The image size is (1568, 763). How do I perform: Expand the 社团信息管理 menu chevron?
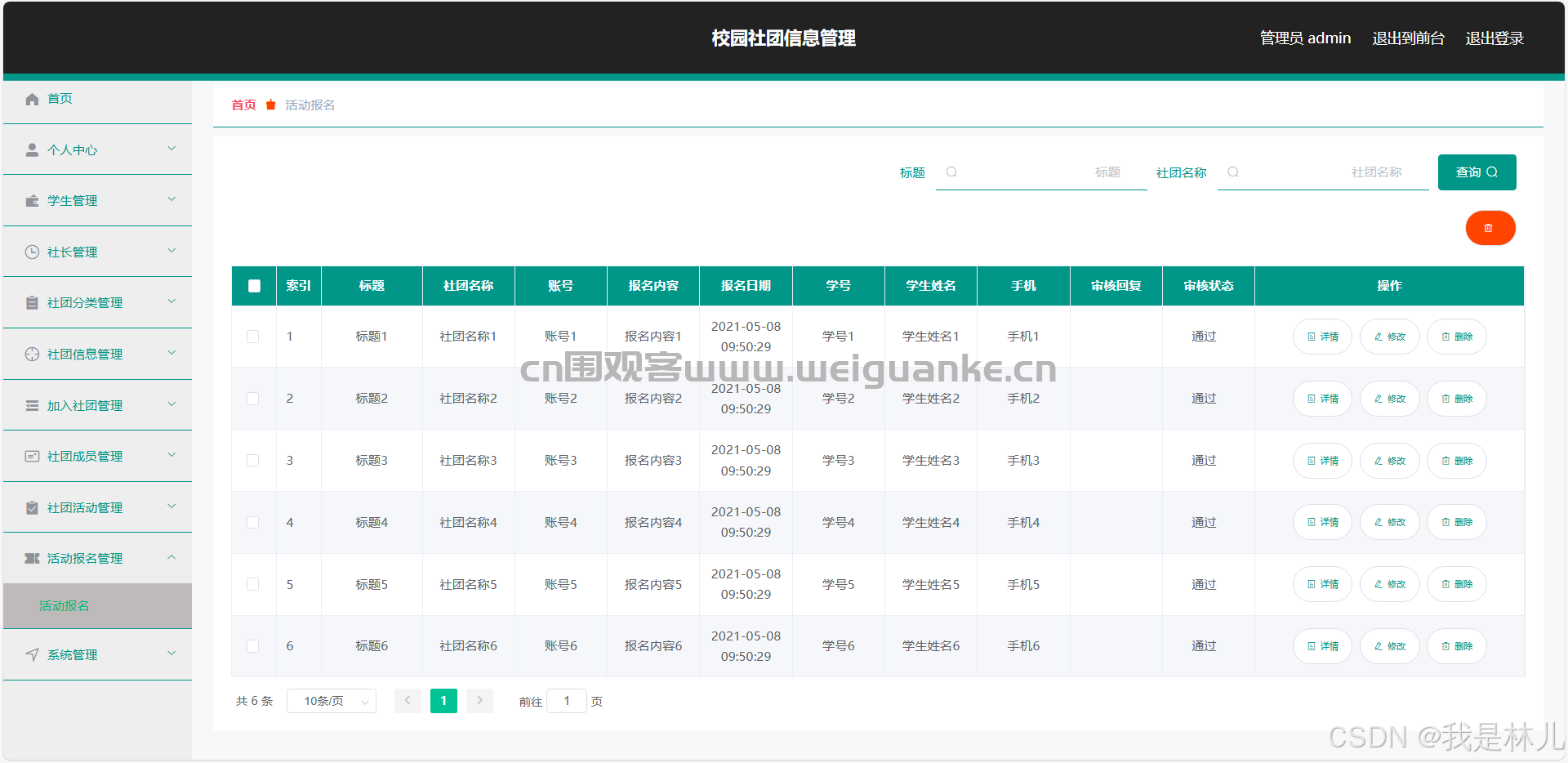171,353
